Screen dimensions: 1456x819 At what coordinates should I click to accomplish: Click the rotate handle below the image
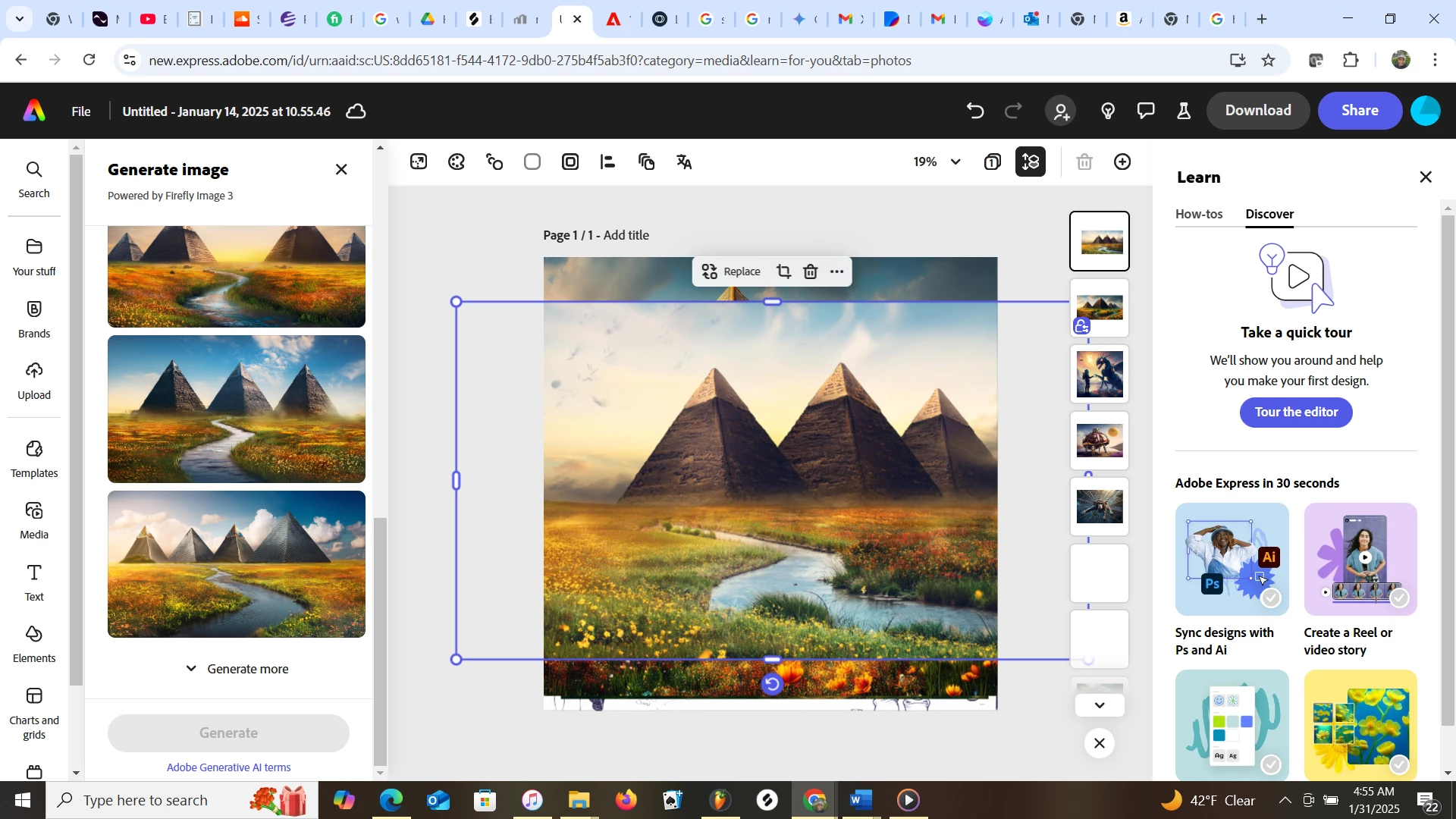(x=771, y=684)
